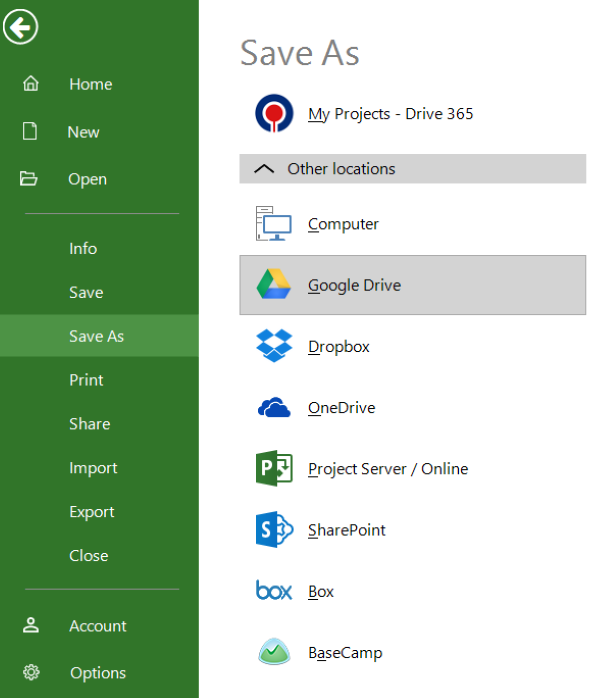Choose the OneDrive label
610x698 pixels.
coord(342,408)
